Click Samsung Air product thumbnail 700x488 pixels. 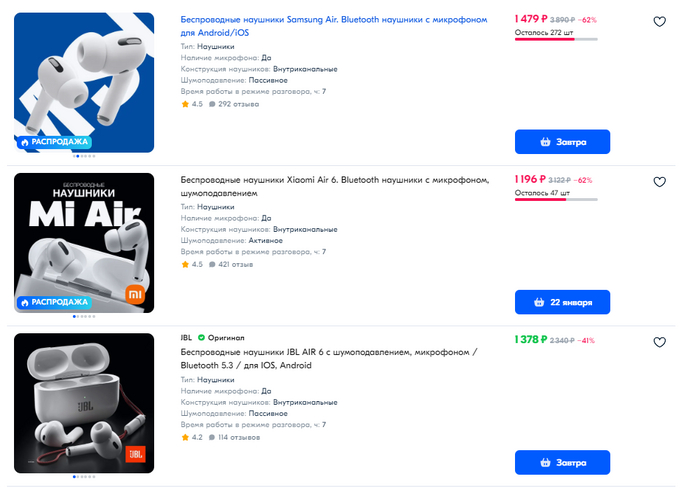coord(84,83)
